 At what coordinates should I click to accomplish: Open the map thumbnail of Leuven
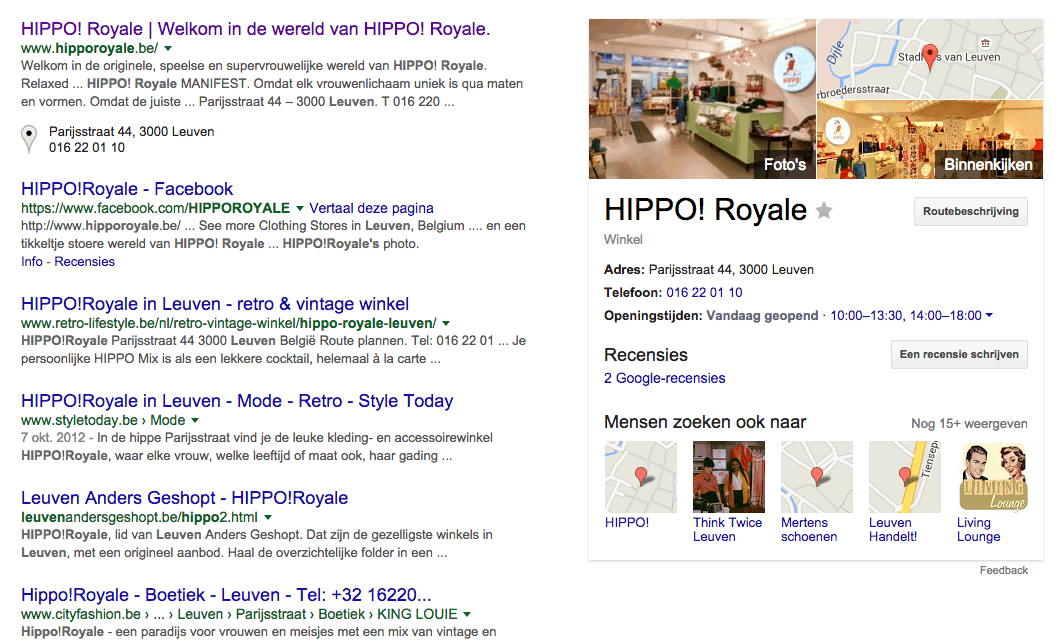pyautogui.click(x=930, y=59)
